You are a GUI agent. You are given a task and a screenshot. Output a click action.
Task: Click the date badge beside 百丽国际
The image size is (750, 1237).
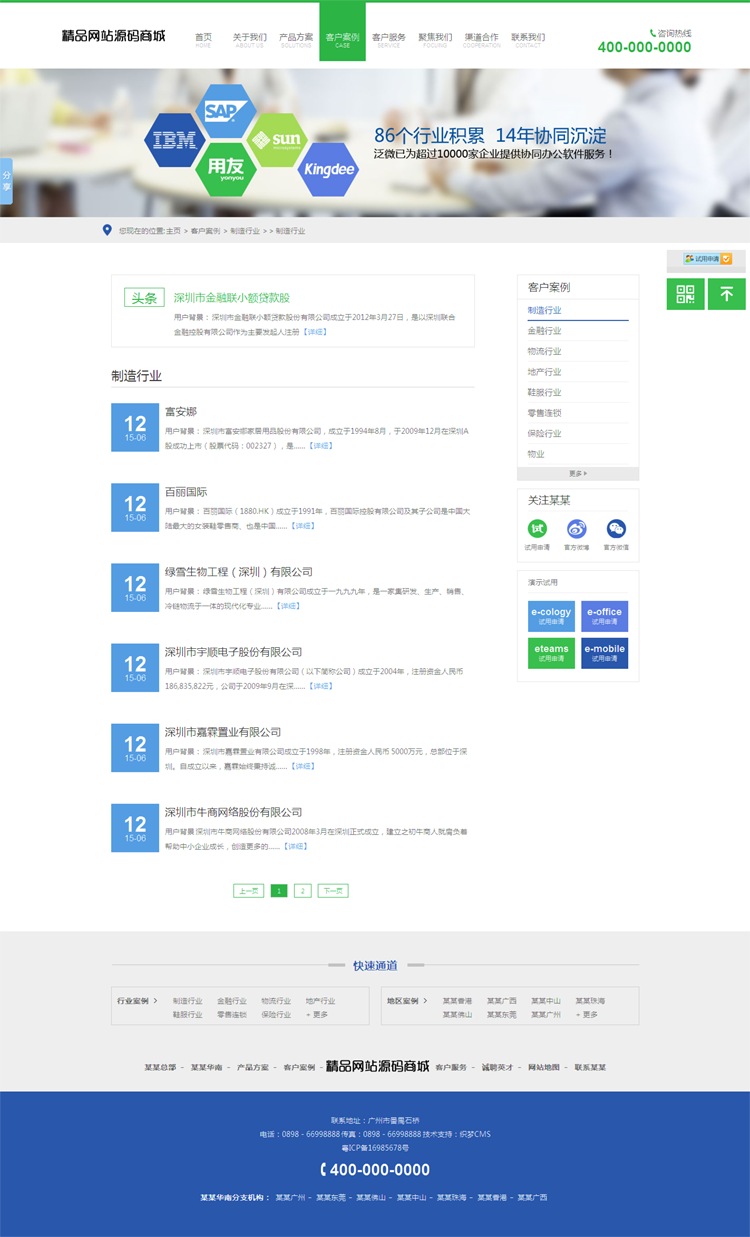point(135,508)
